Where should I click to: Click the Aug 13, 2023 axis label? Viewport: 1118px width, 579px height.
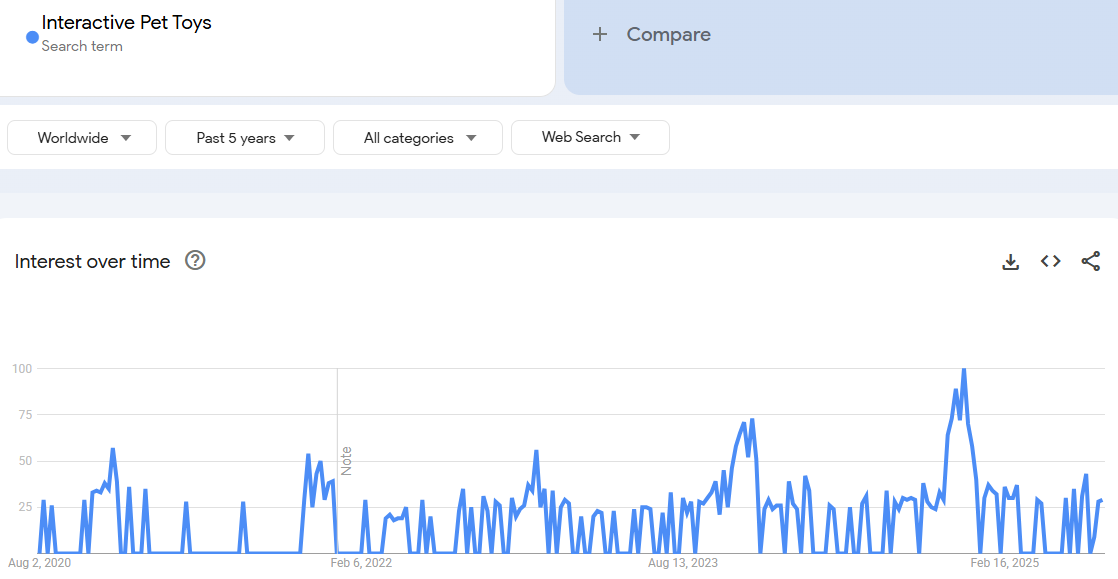682,563
